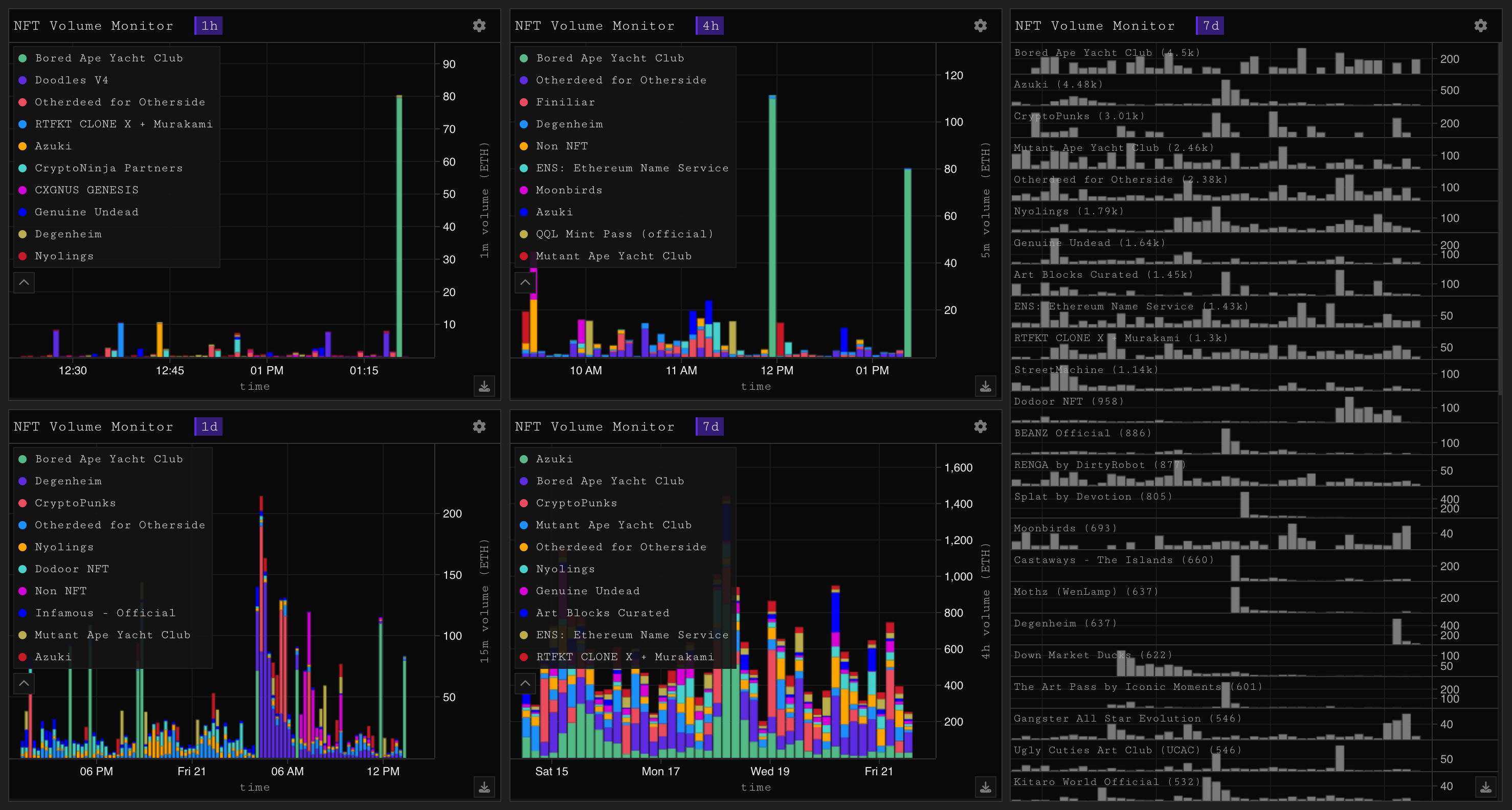Open settings gear on 1h panel

[479, 25]
